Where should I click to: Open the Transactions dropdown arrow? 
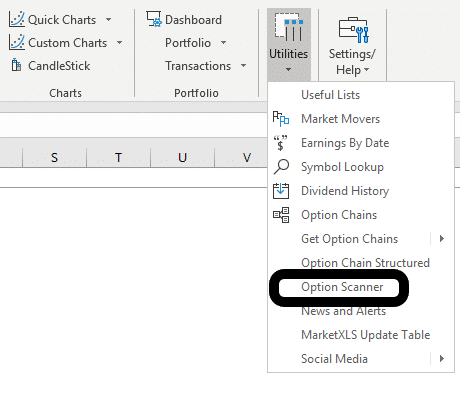(x=244, y=66)
